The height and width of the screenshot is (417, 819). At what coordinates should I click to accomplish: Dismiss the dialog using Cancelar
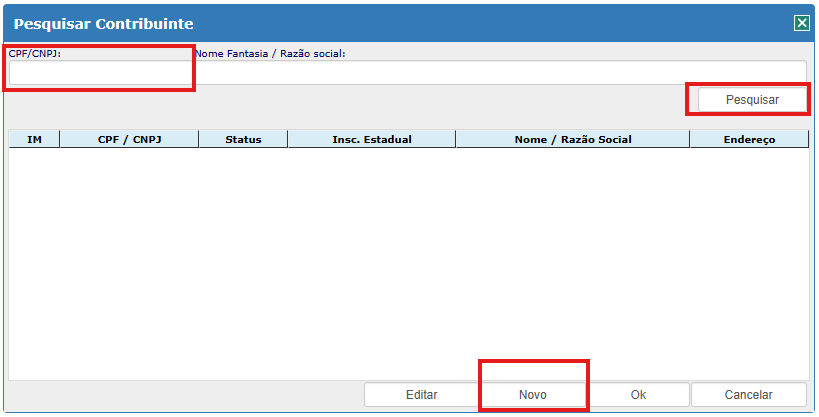tap(748, 395)
